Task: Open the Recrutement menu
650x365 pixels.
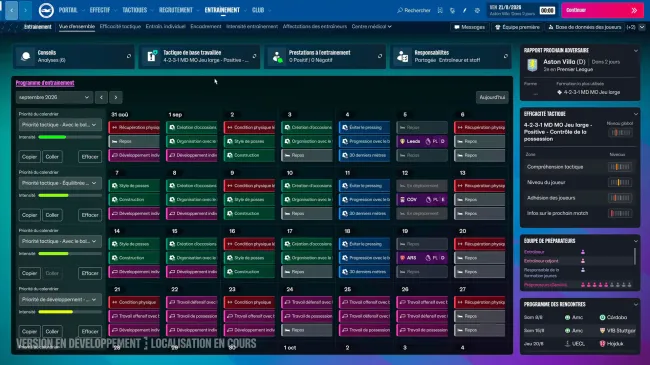Action: 176,10
